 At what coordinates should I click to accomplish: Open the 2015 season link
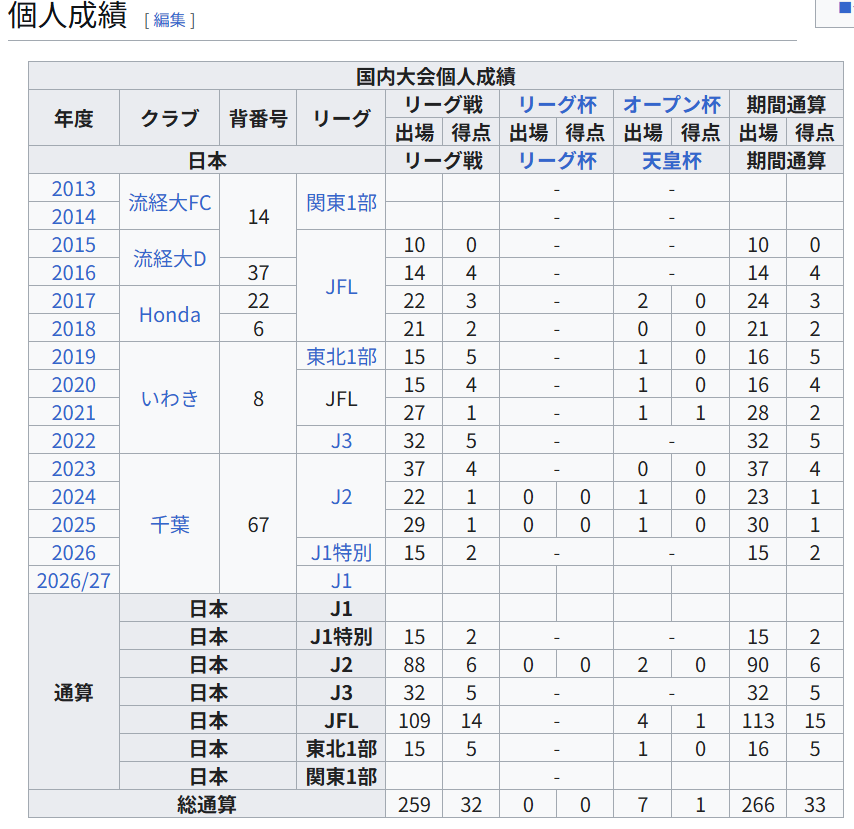74,245
